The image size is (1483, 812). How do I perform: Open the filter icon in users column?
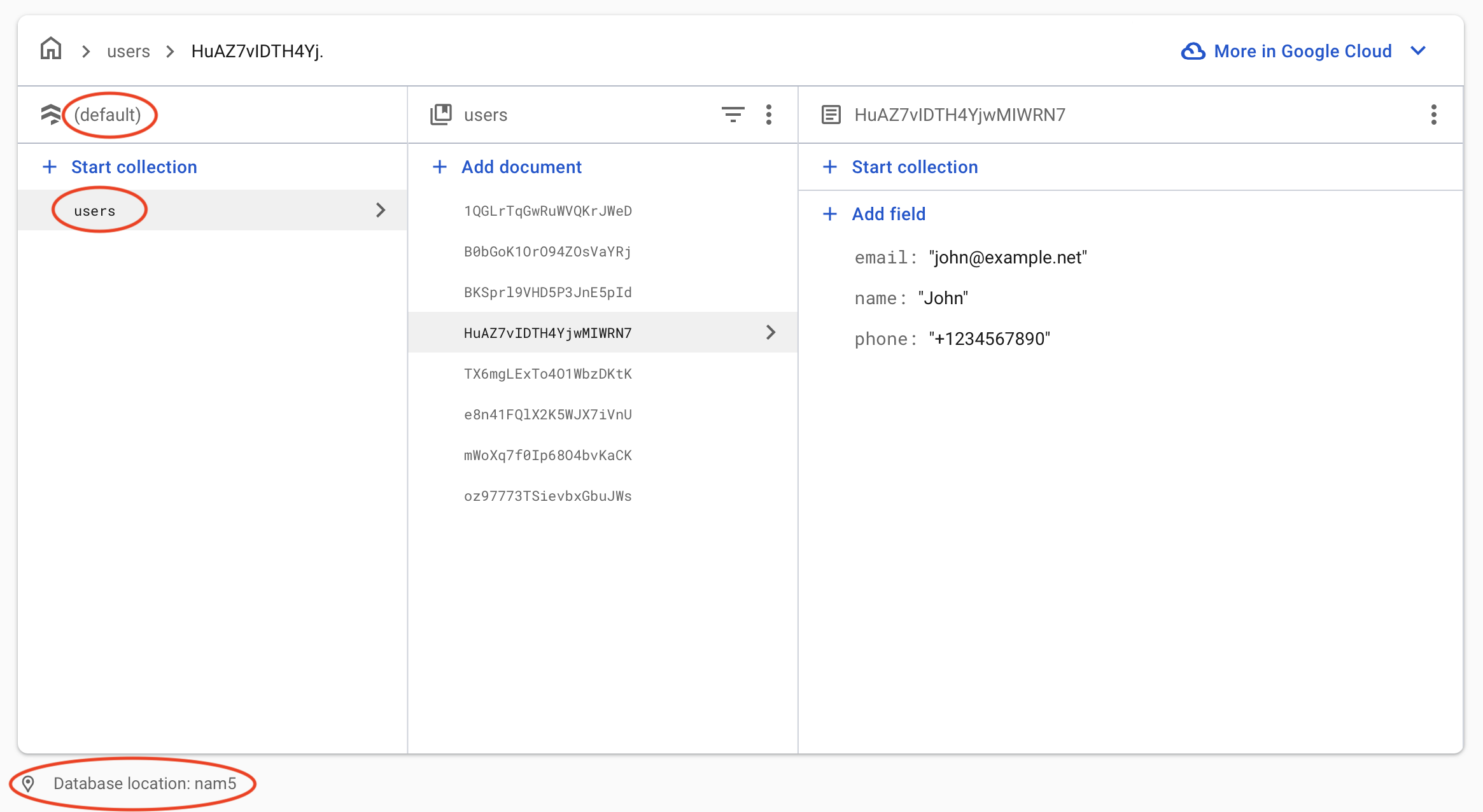click(733, 115)
